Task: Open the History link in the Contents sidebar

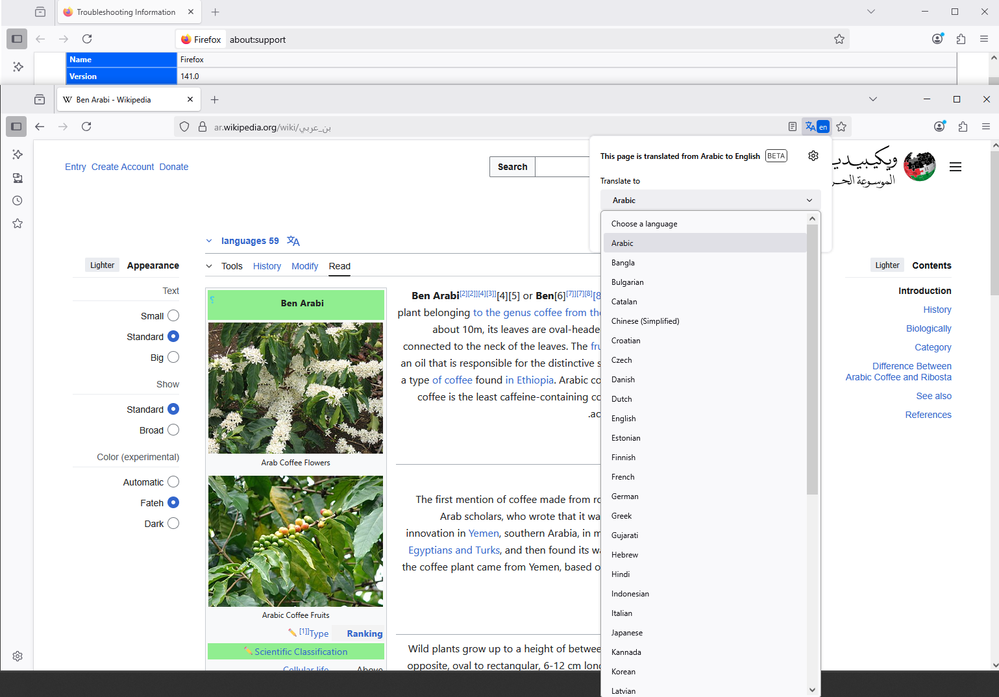Action: tap(937, 310)
